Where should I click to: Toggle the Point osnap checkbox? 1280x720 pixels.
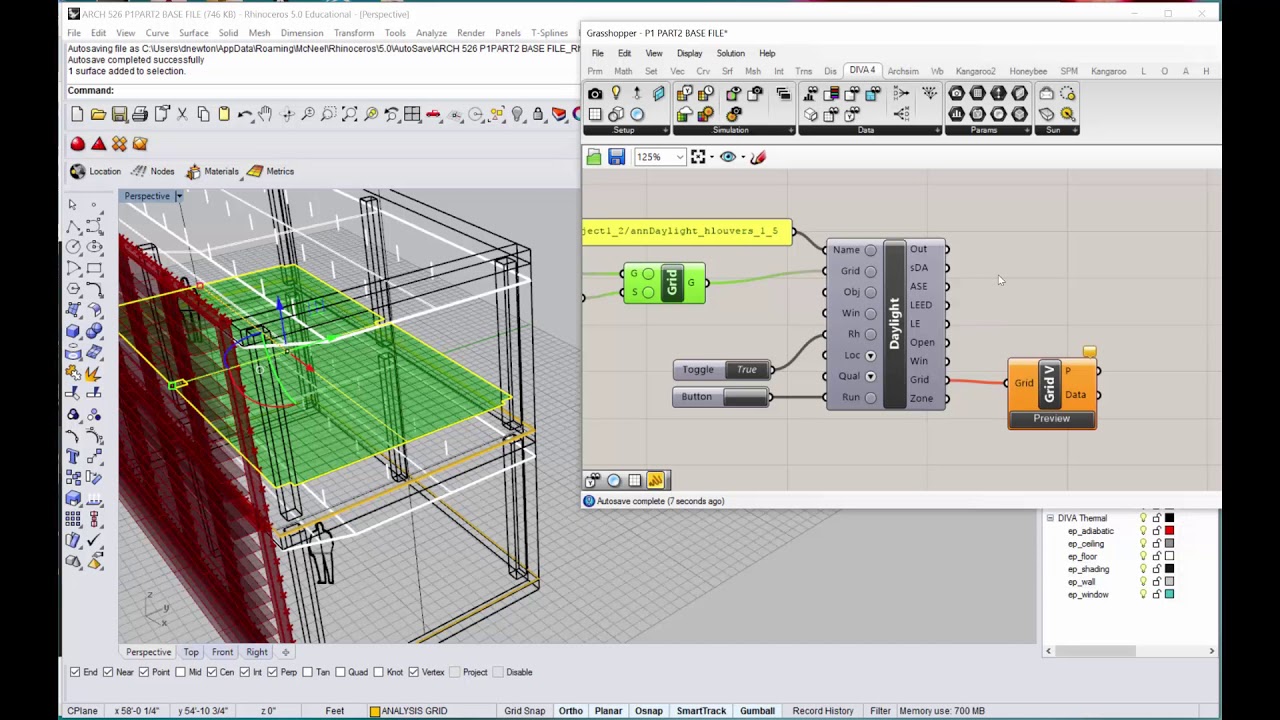(x=144, y=672)
